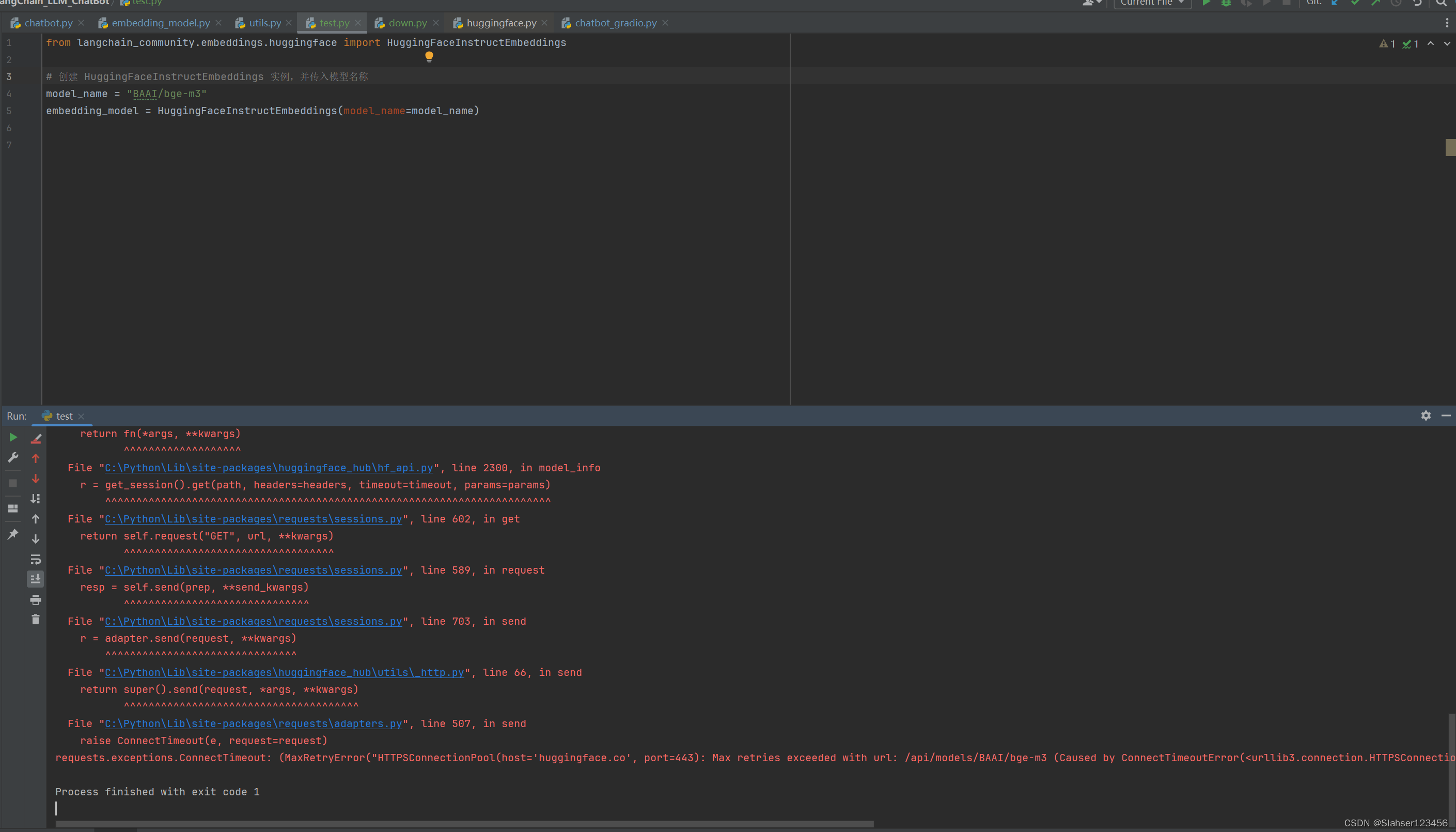Image resolution: width=1456 pixels, height=832 pixels.
Task: Click the pin tab icon in Run panel
Action: 13,534
